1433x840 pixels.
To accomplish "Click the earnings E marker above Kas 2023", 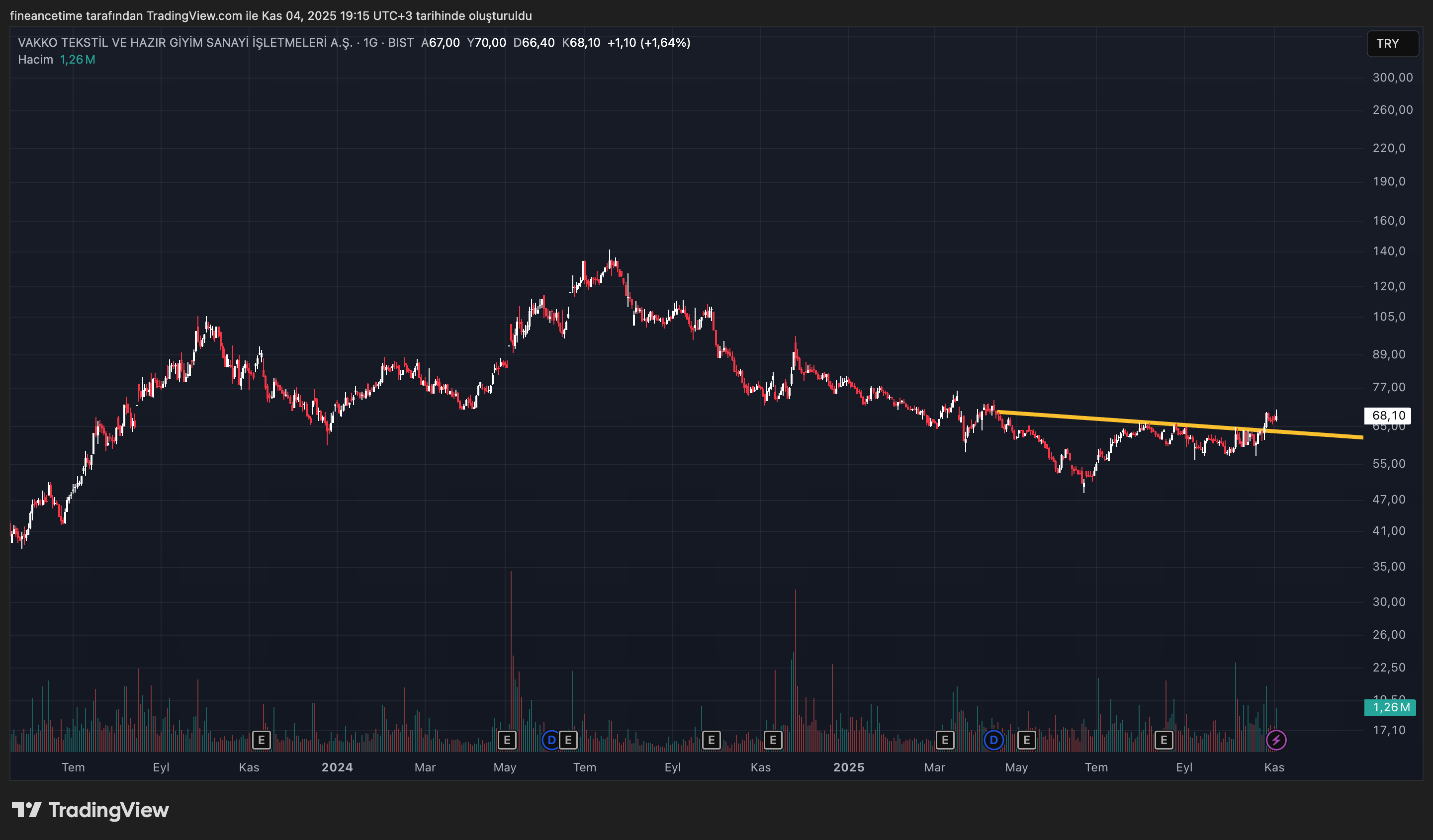I will coord(261,740).
